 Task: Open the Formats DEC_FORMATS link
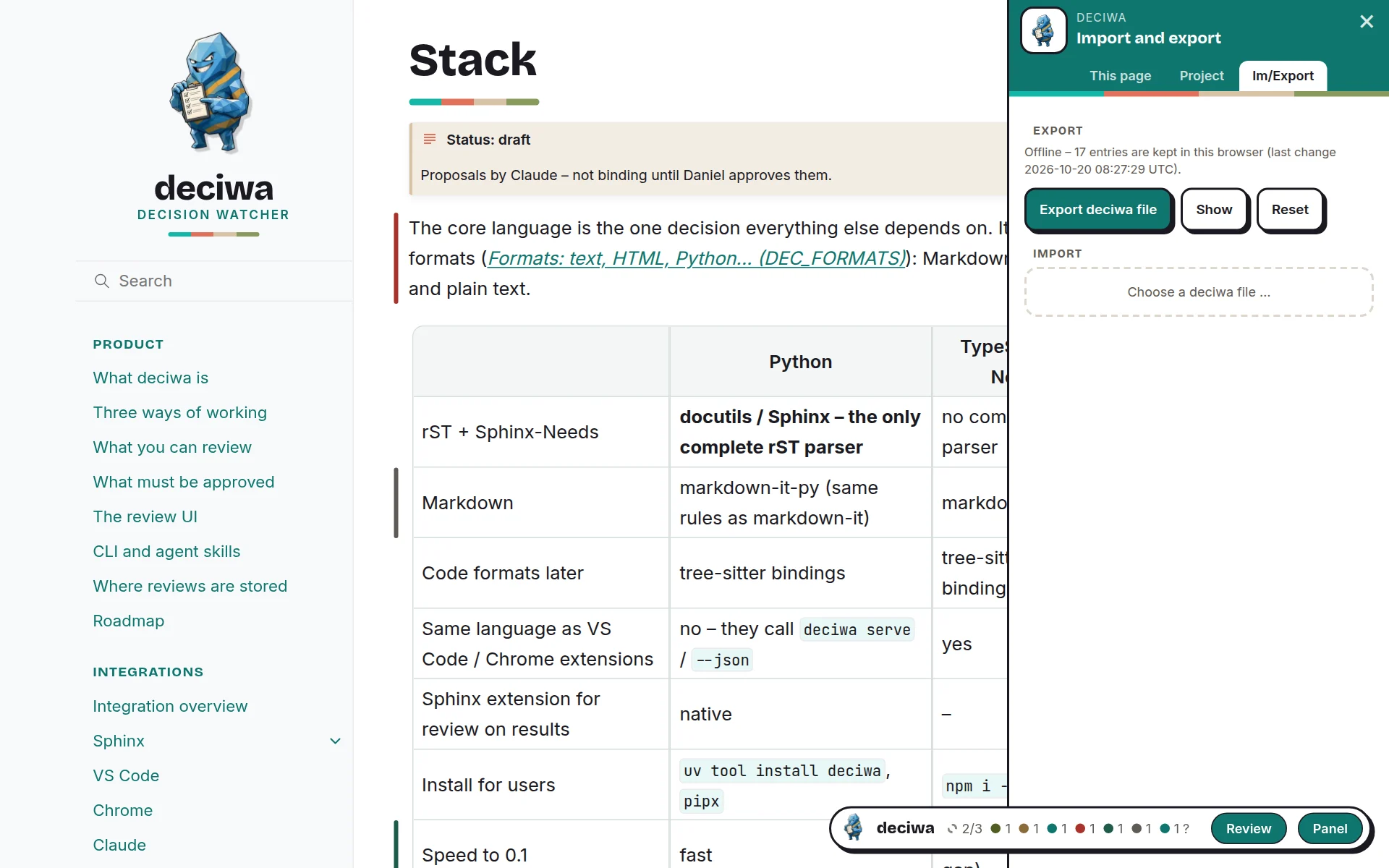[x=696, y=258]
